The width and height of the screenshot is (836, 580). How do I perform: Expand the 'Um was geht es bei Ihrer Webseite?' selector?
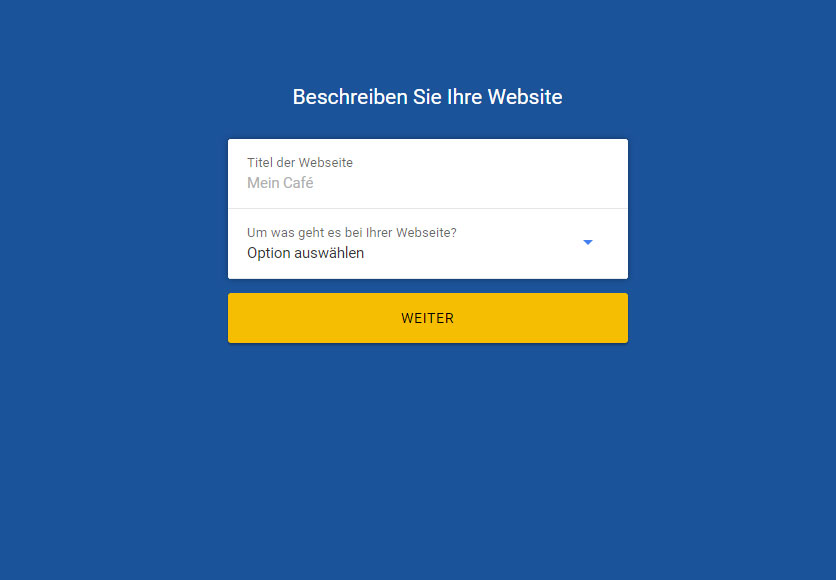pyautogui.click(x=428, y=244)
